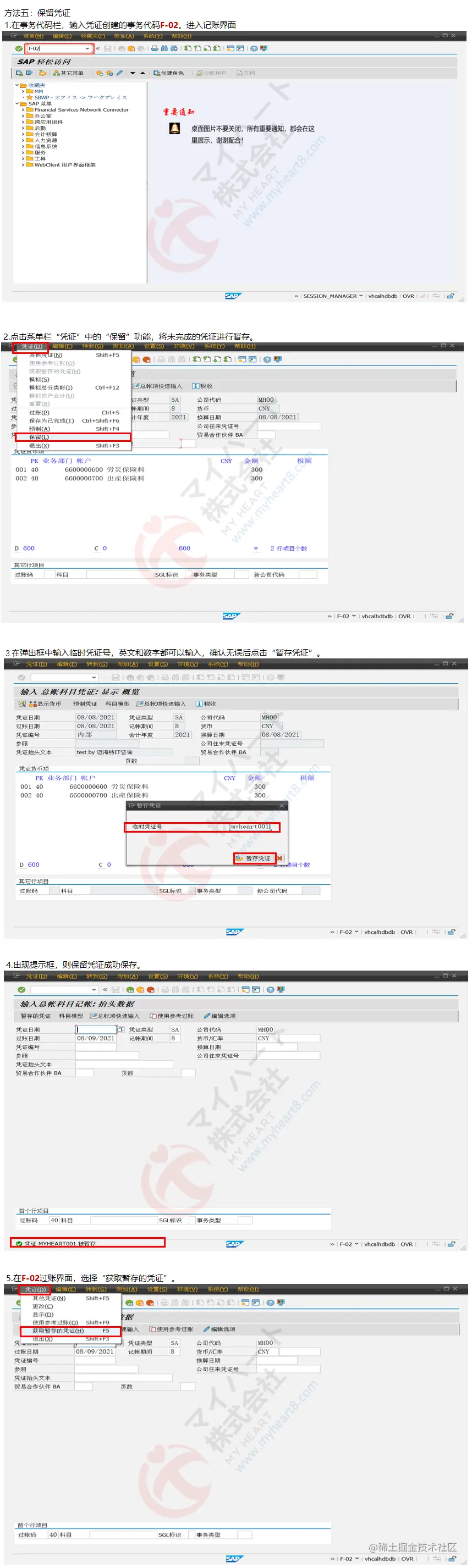
Task: Select WebClient 用户界面框架 tree item
Action: click(64, 164)
